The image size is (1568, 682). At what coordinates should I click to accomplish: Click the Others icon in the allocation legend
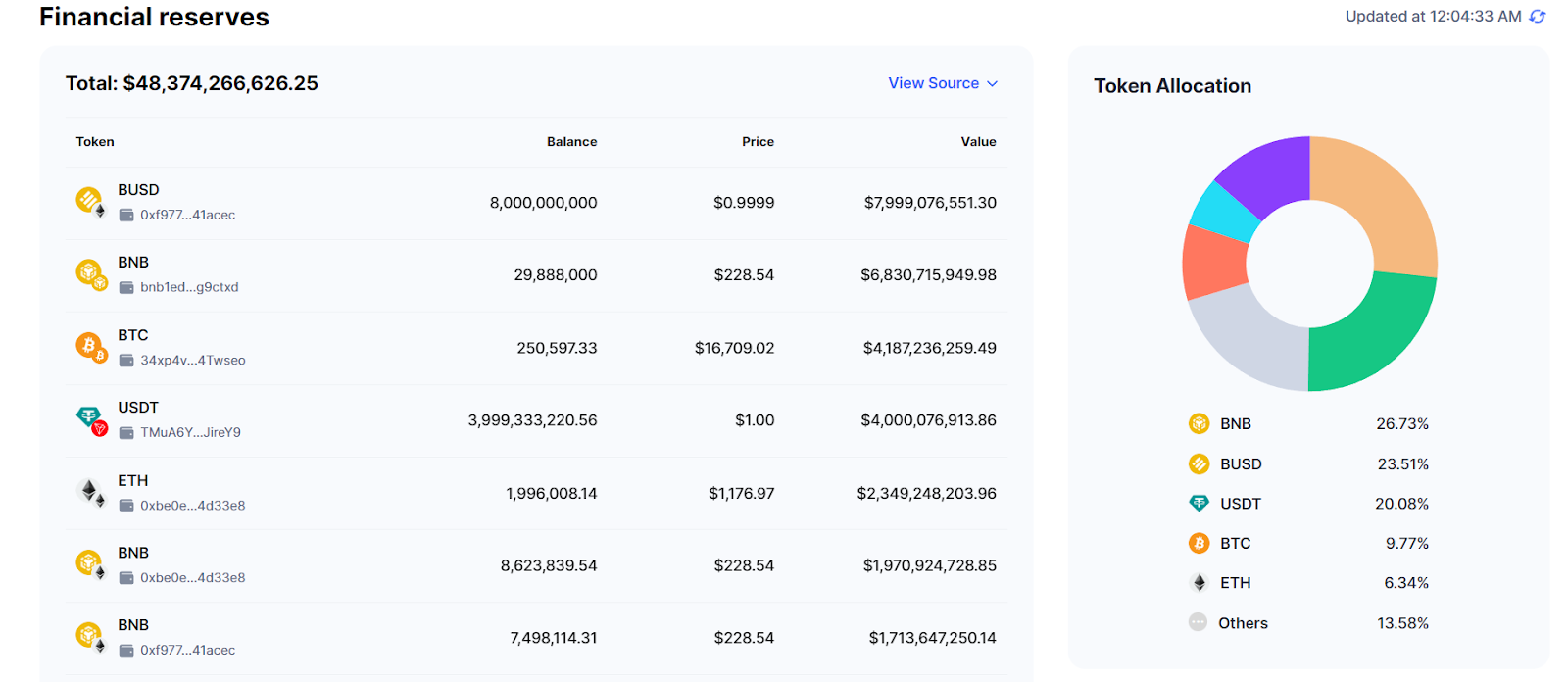[1198, 622]
